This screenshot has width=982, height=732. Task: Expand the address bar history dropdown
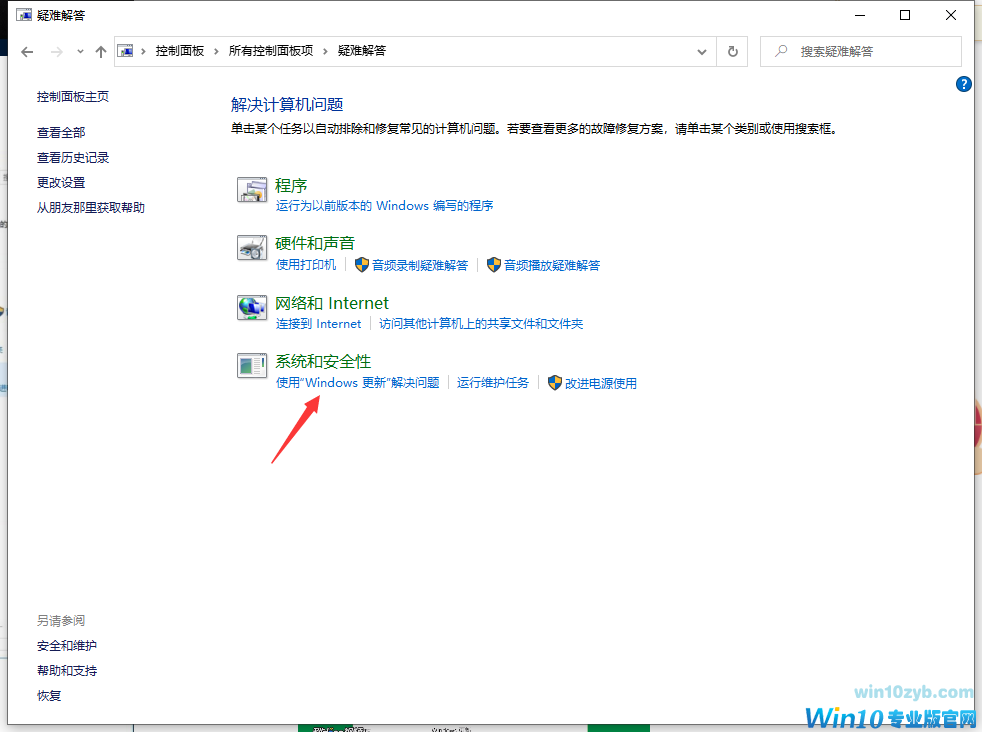point(701,51)
